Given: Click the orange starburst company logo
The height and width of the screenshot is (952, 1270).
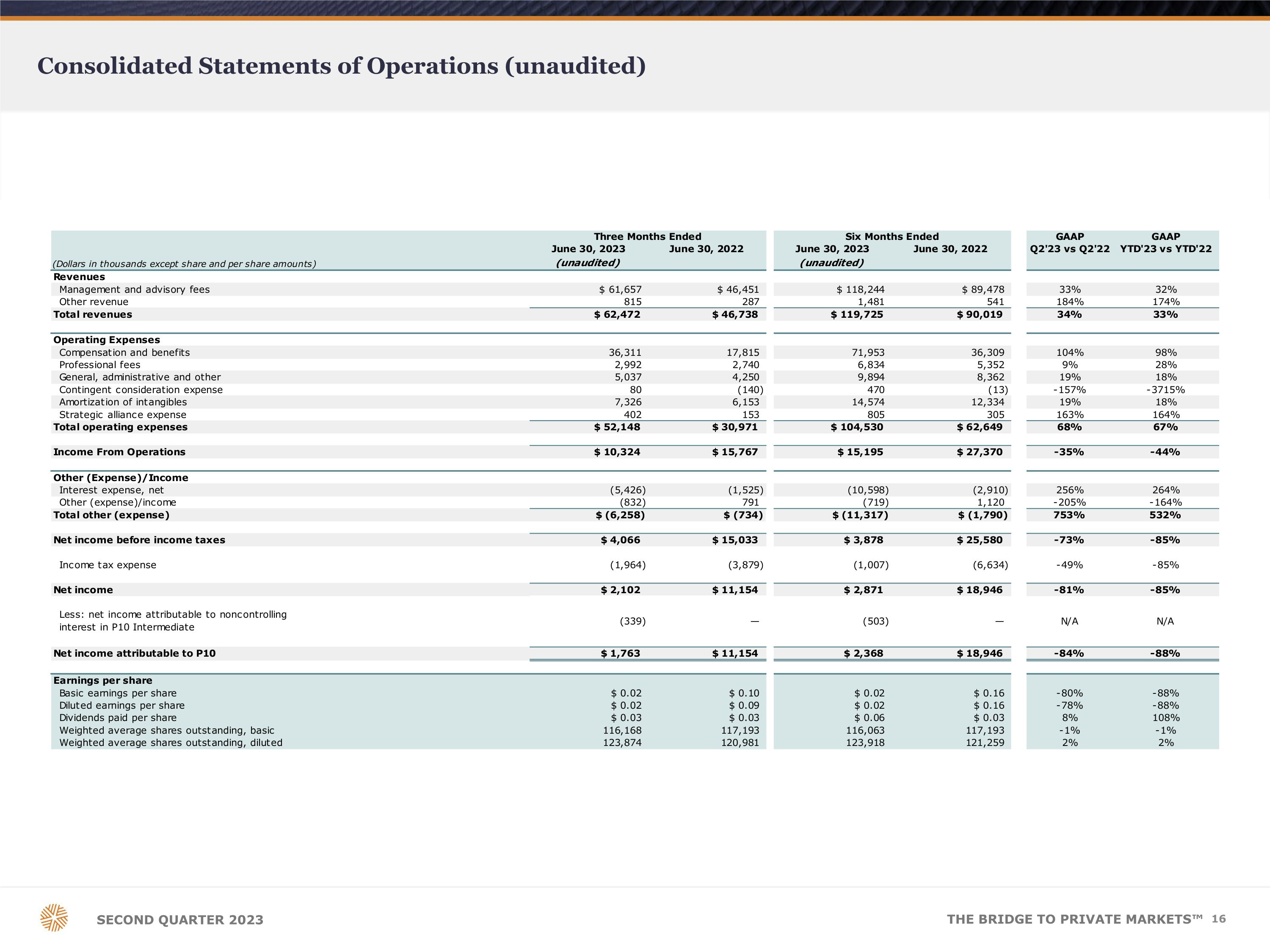Looking at the screenshot, I should click(x=54, y=917).
